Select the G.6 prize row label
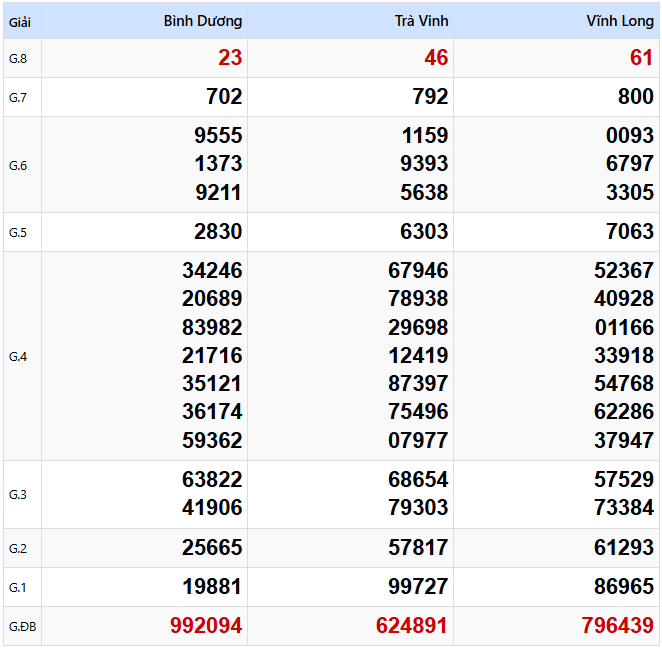This screenshot has width=662, height=648. click(x=18, y=165)
